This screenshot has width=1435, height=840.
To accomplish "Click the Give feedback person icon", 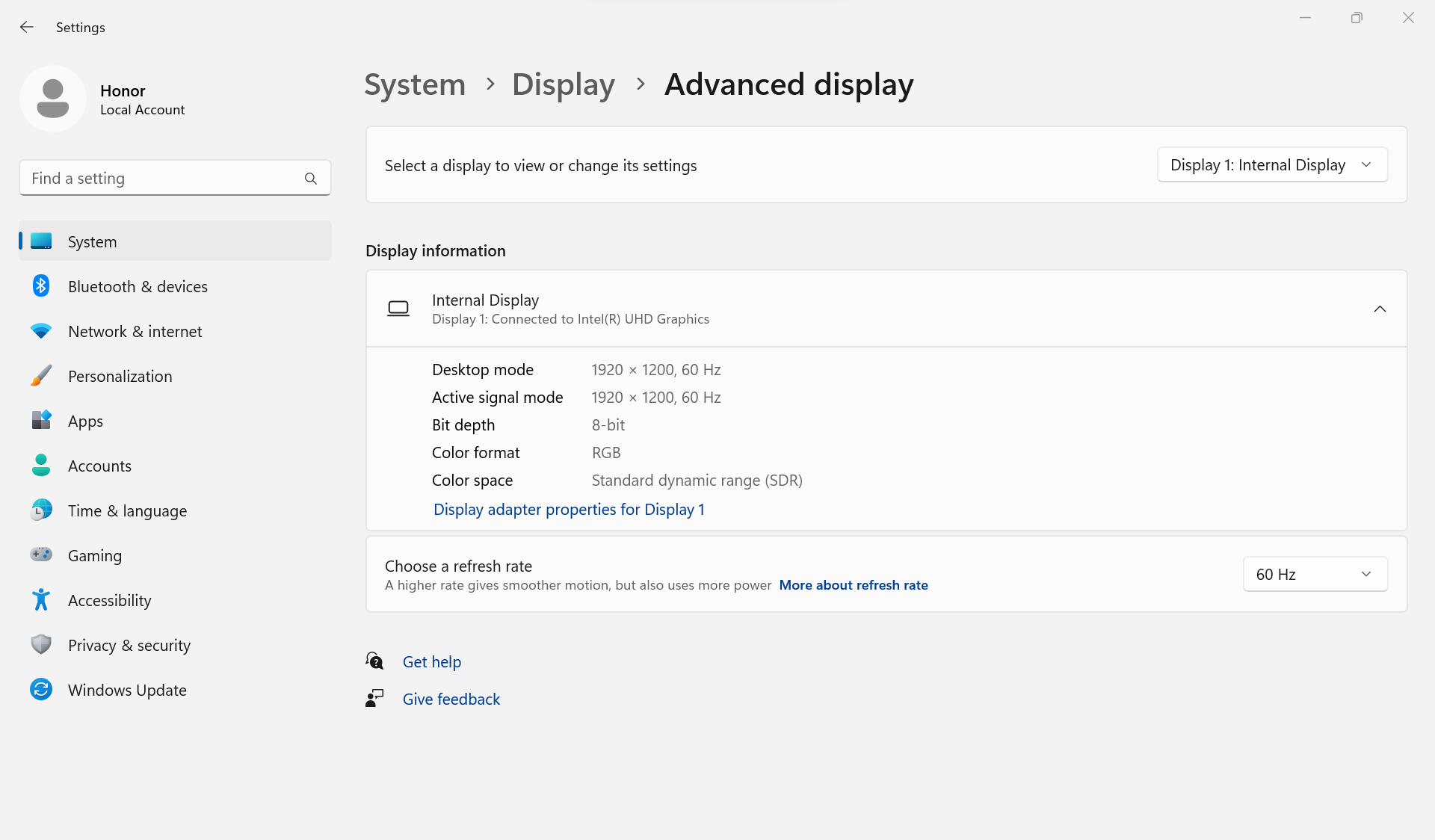I will (x=374, y=699).
